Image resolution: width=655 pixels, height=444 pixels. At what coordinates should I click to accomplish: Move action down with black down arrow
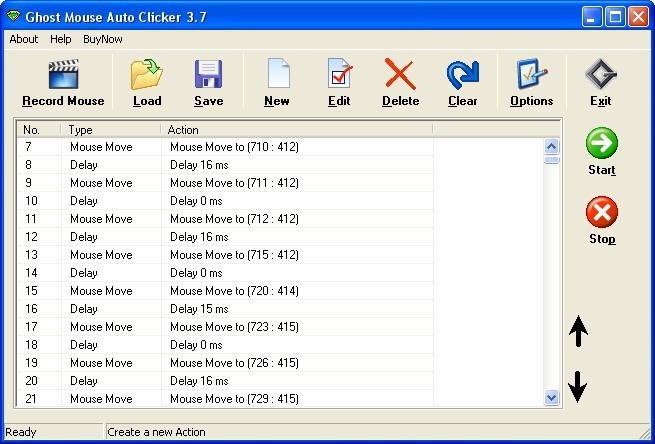click(x=578, y=387)
